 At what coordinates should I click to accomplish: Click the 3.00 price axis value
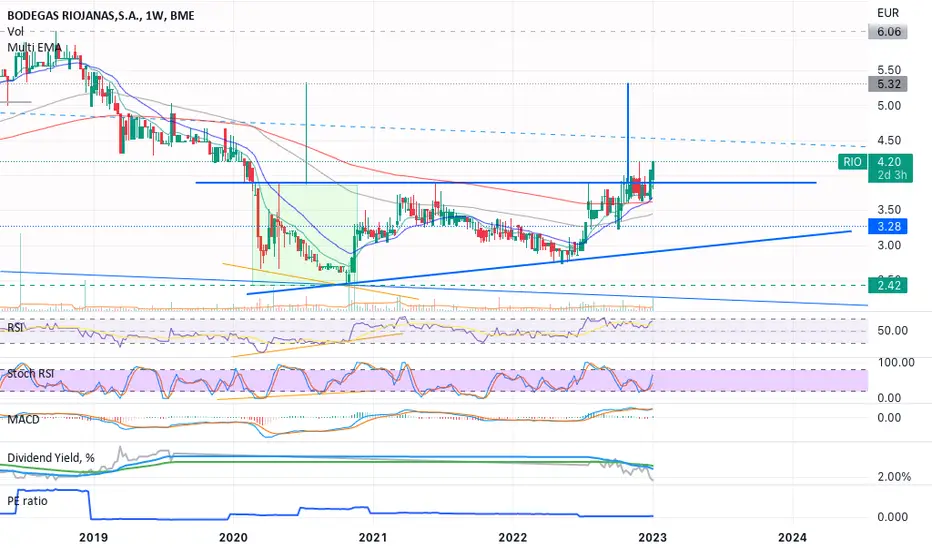click(x=889, y=245)
